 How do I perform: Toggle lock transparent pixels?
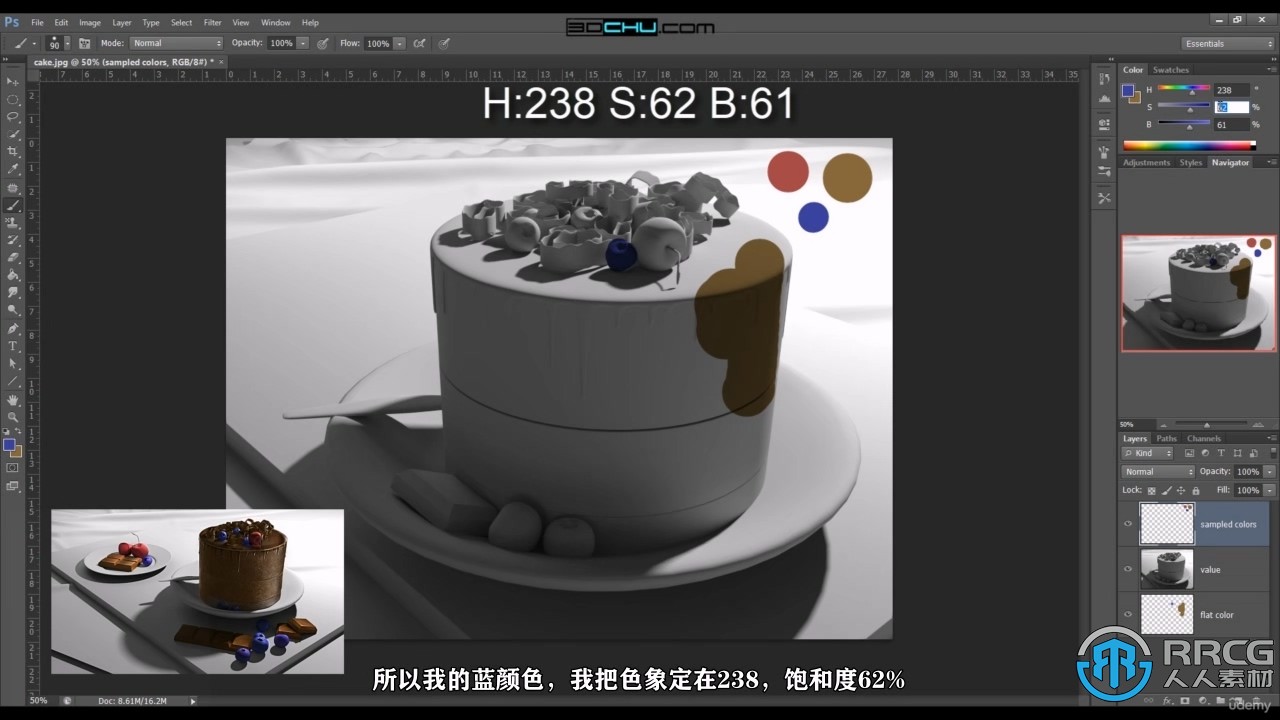pos(1151,491)
